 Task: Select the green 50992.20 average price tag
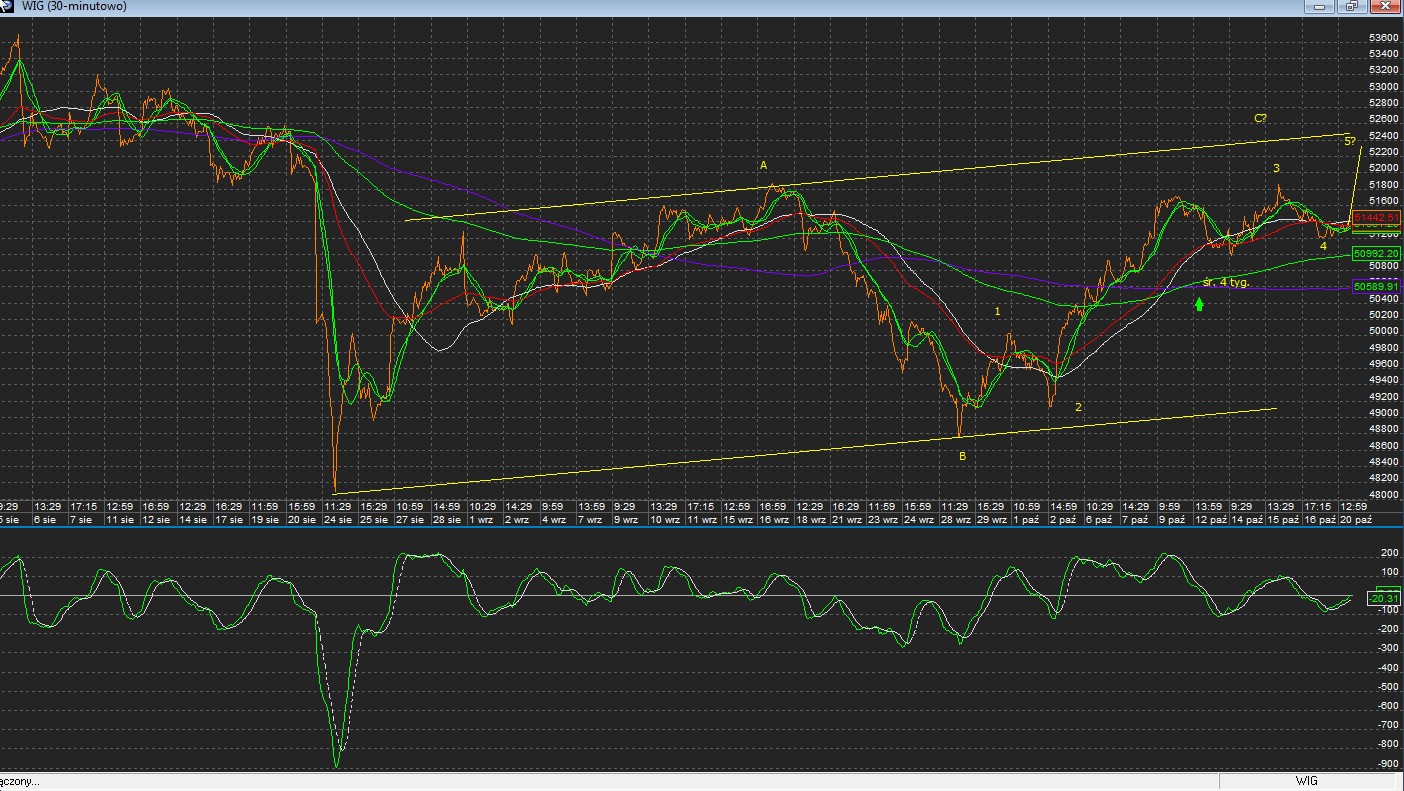[1376, 255]
